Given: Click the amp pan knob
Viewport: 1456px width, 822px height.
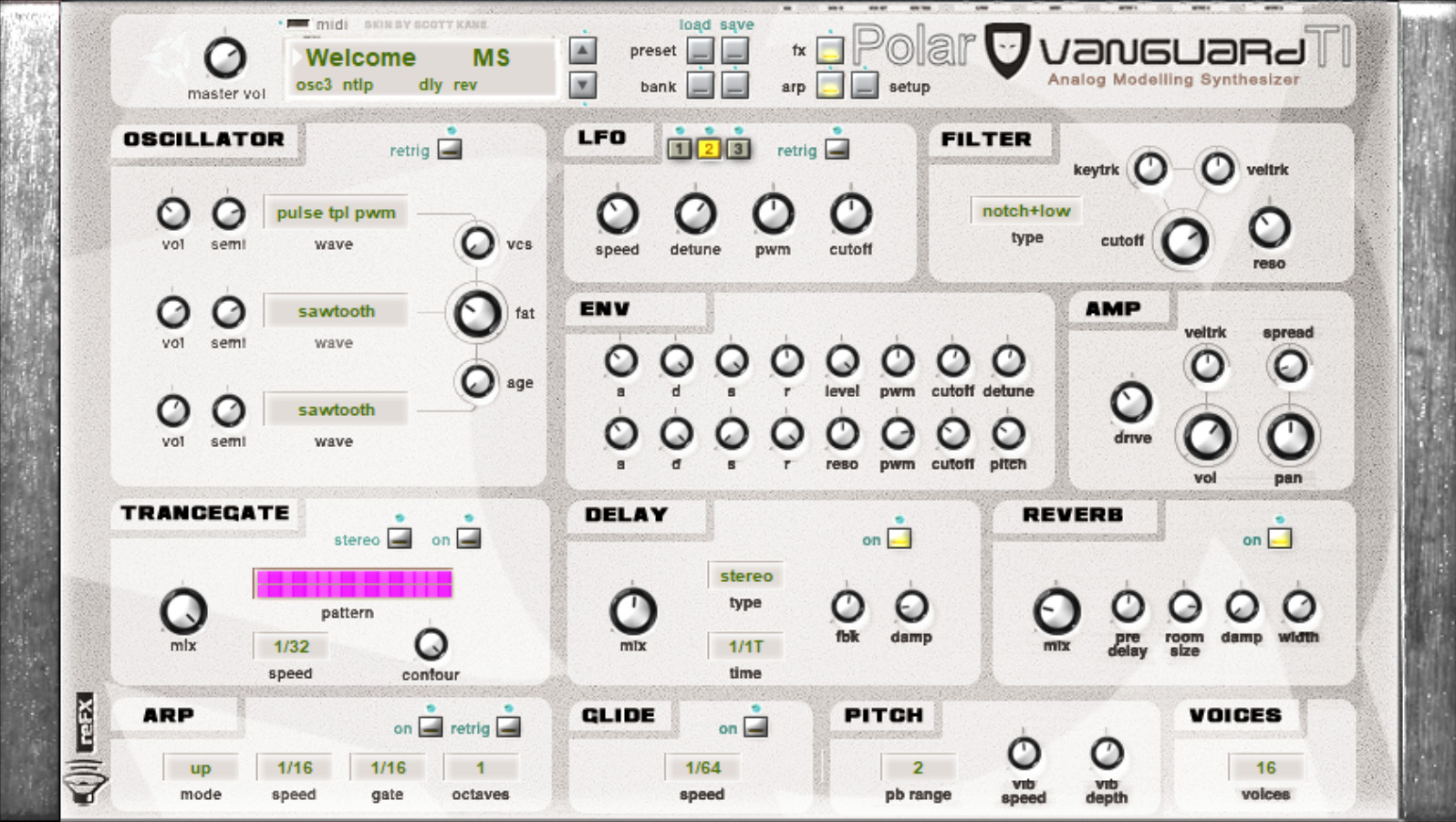Looking at the screenshot, I should pyautogui.click(x=1289, y=437).
